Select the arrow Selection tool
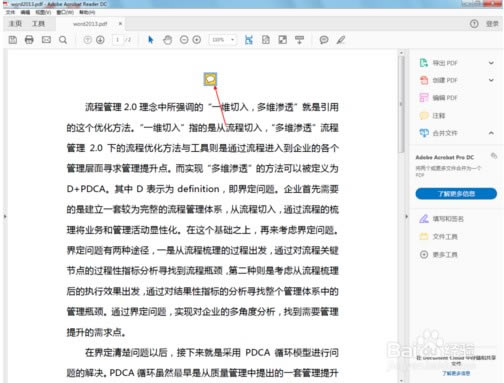This screenshot has height=383, width=504. click(151, 40)
